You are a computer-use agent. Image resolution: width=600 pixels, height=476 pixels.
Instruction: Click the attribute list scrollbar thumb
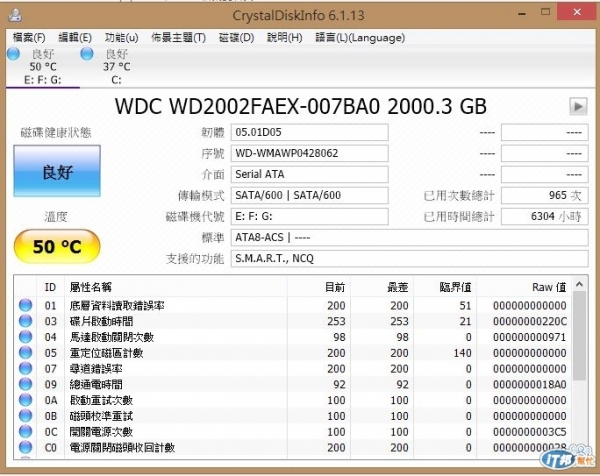tap(579, 336)
